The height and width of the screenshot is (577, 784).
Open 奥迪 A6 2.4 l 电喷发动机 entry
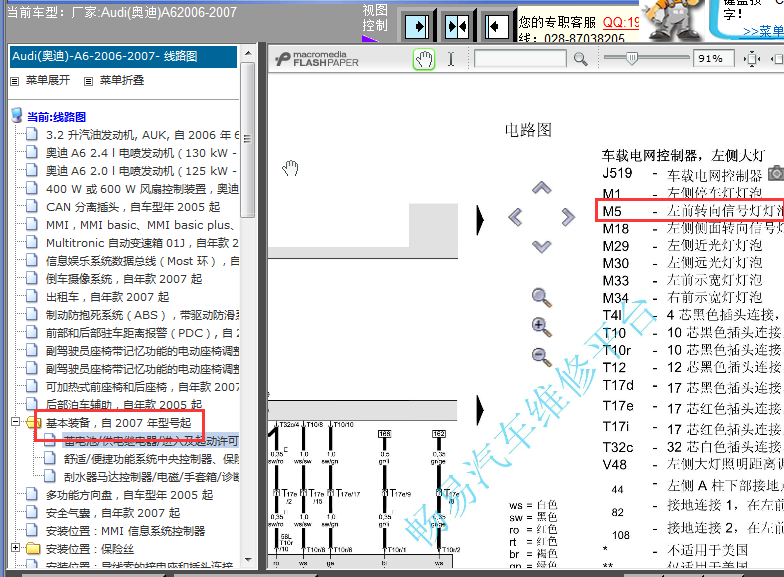coord(142,153)
